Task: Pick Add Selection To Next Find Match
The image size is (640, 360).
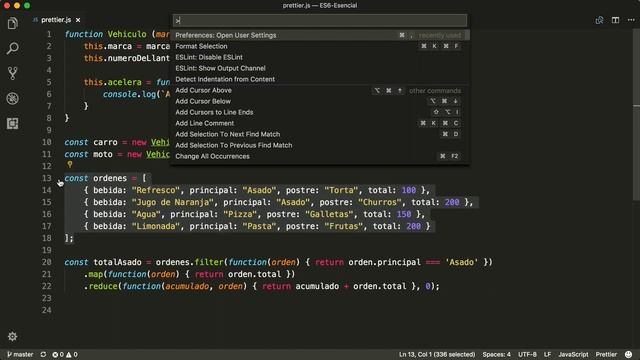Action: click(320, 134)
